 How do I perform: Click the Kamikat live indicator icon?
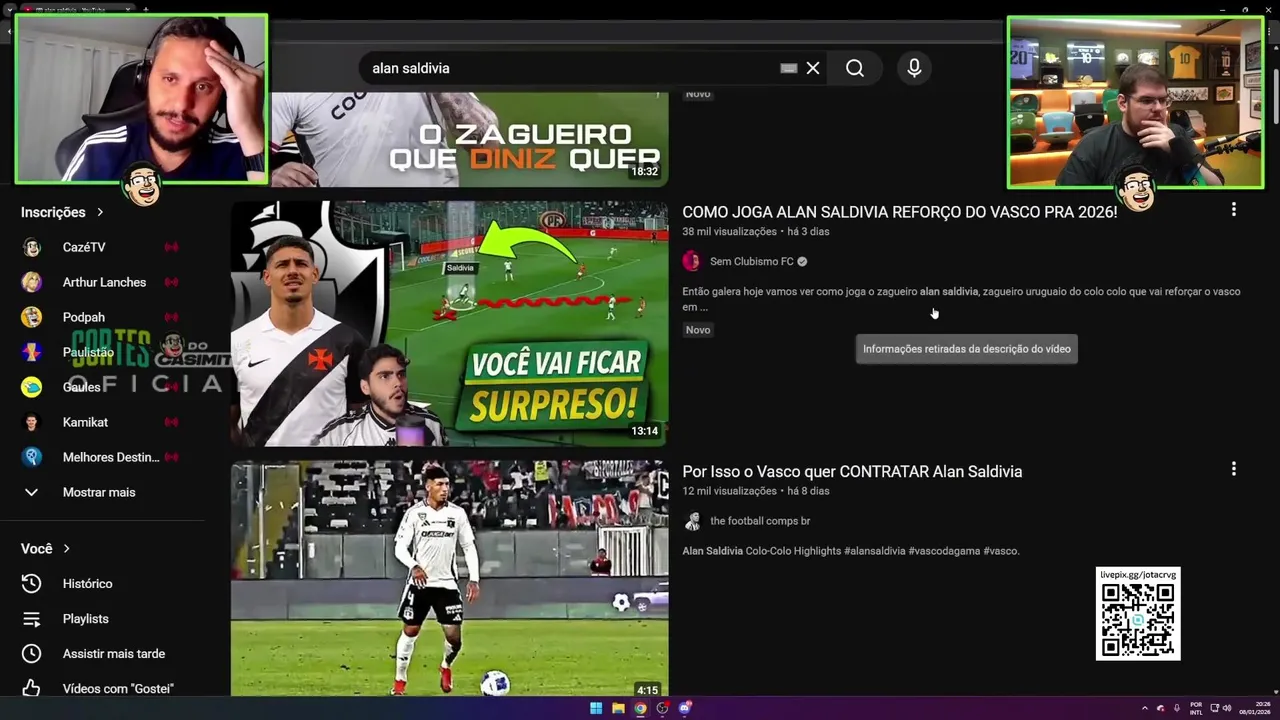coord(171,422)
